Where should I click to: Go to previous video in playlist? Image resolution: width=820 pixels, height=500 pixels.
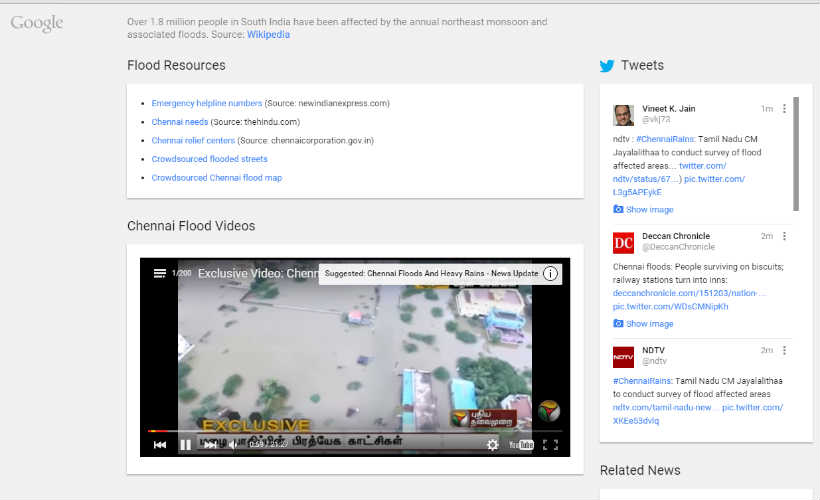coord(160,445)
